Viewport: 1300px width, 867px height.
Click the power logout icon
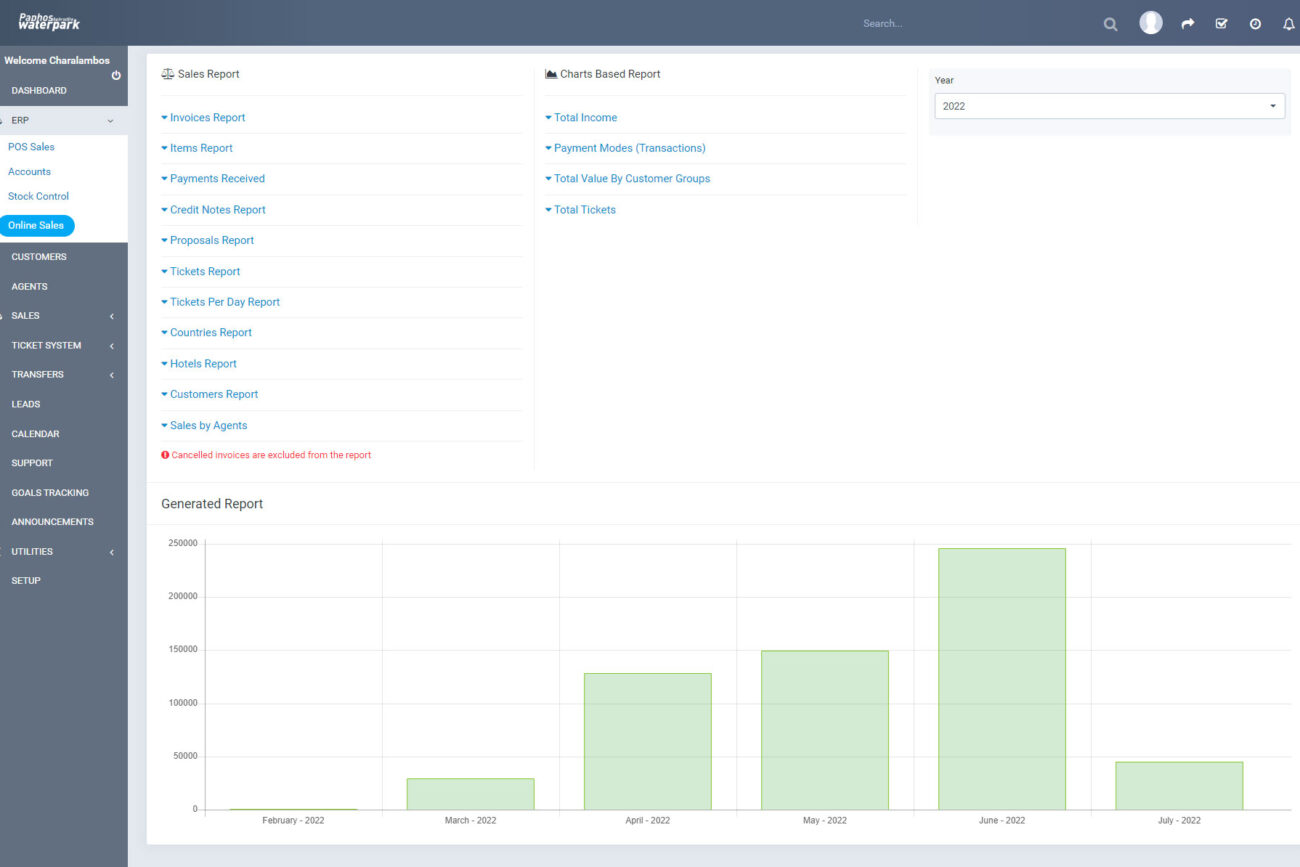coord(116,75)
